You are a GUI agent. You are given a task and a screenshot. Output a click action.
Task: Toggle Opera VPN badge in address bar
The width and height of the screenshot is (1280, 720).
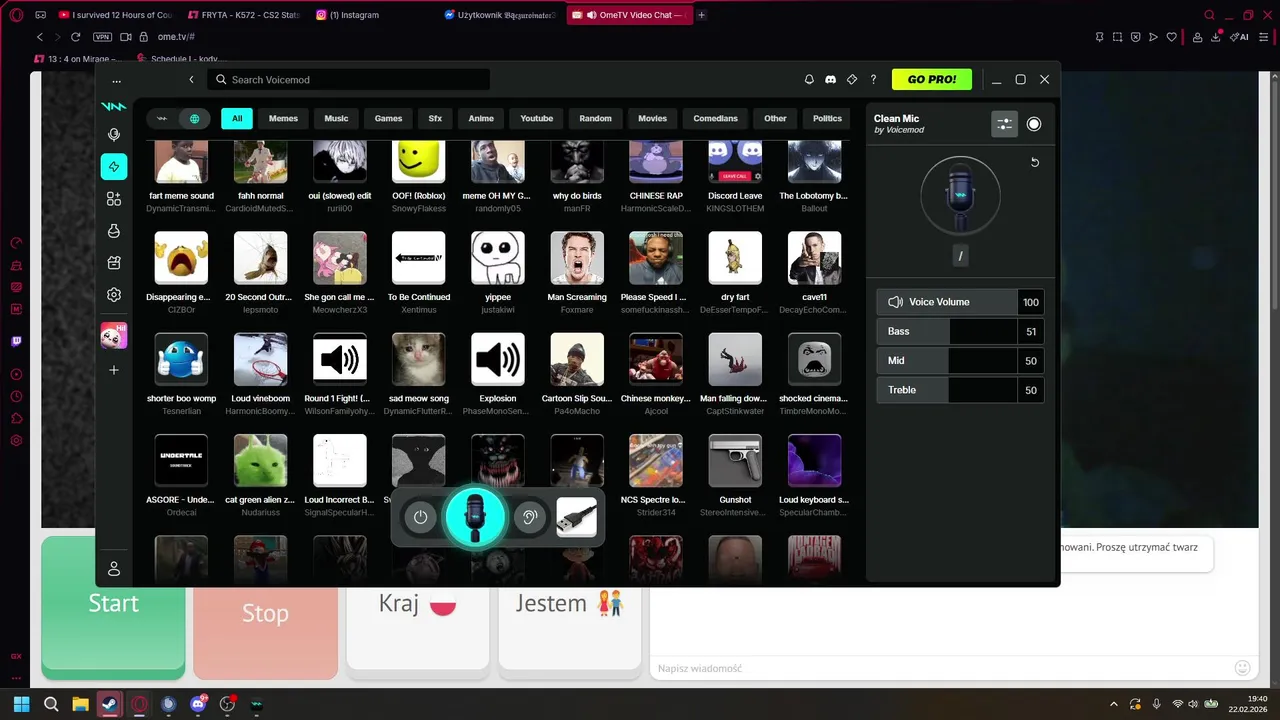(x=102, y=37)
